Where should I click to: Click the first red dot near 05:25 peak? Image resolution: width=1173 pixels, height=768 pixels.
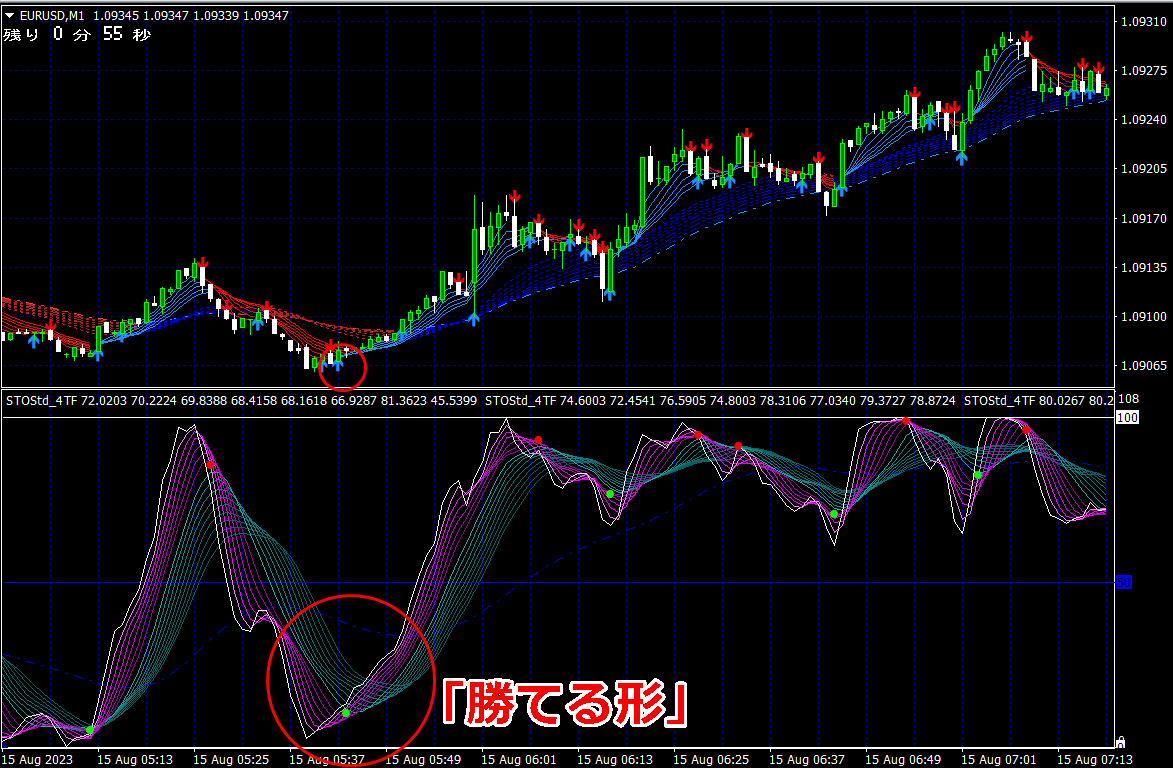[211, 466]
